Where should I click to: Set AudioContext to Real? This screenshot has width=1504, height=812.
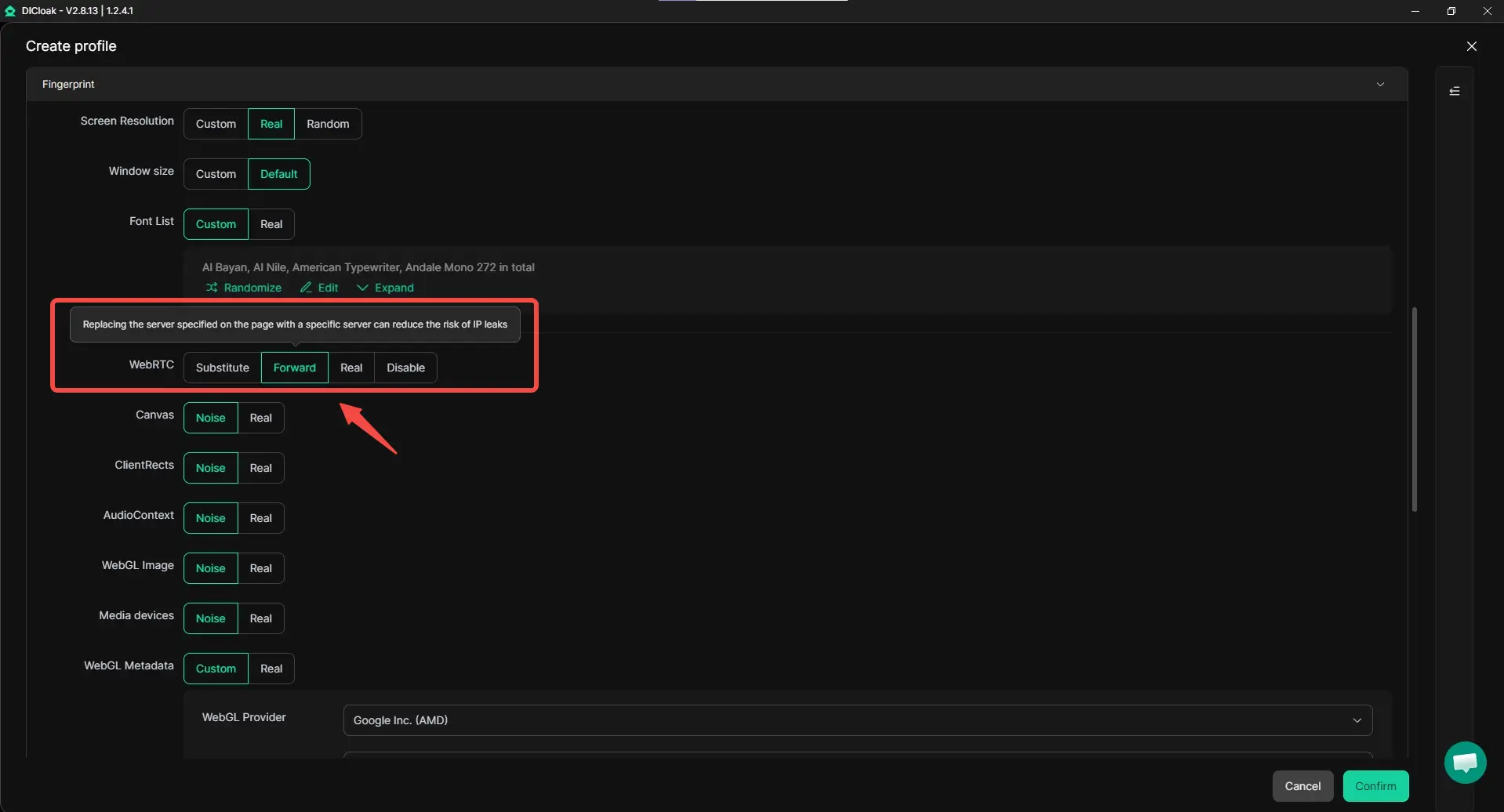coord(260,518)
